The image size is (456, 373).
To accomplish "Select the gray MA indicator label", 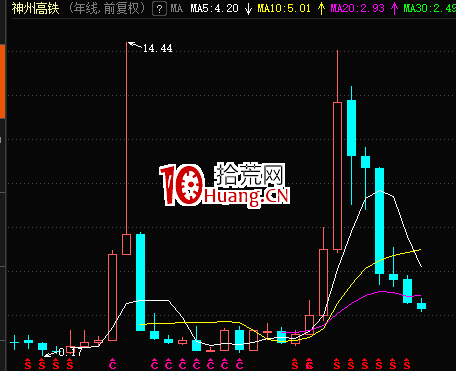I will (x=177, y=8).
